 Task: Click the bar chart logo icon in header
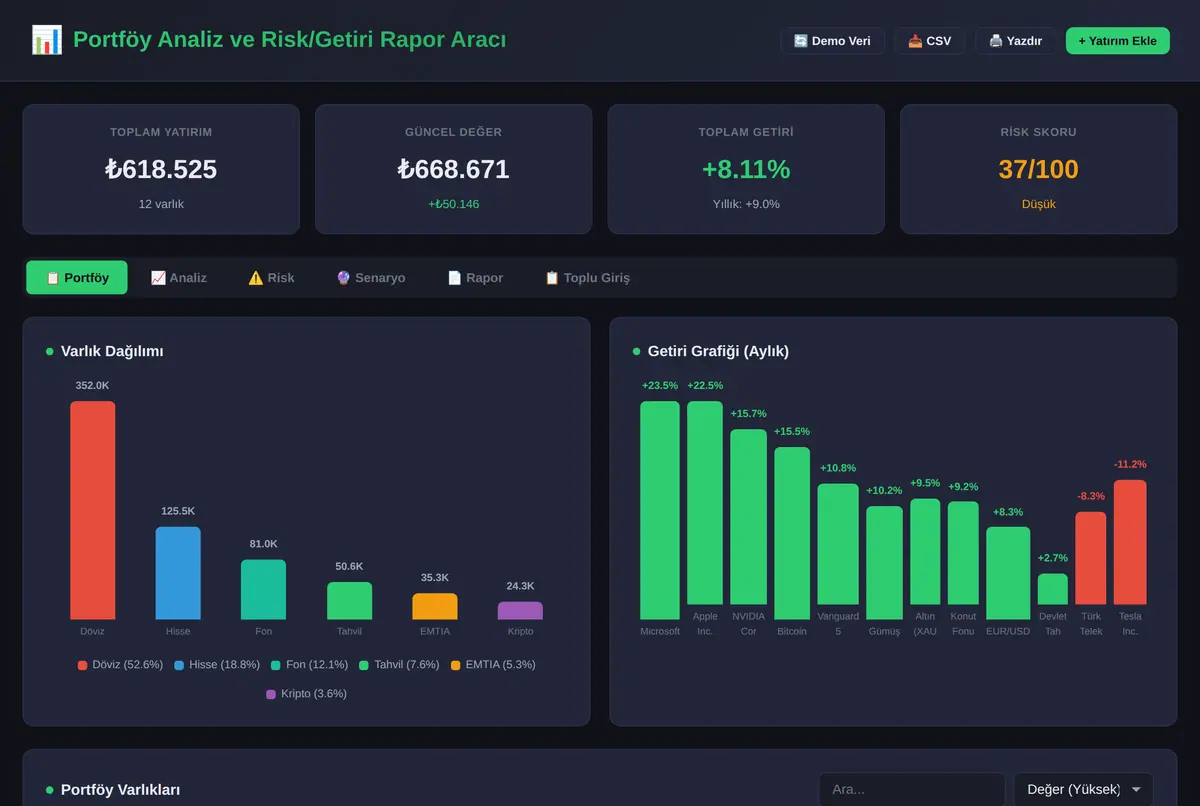47,40
